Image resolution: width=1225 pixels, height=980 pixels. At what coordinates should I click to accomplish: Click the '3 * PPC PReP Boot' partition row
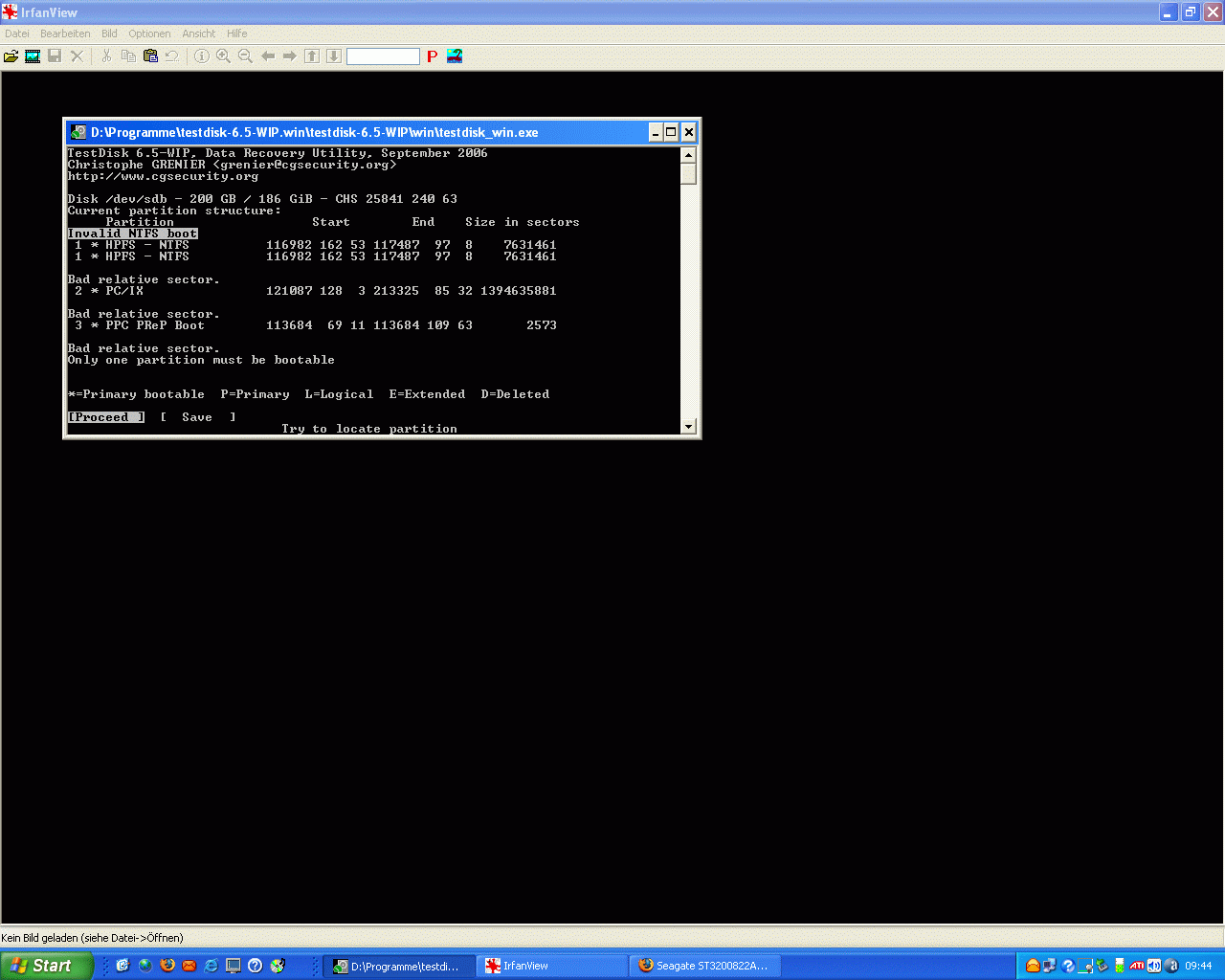coord(316,325)
